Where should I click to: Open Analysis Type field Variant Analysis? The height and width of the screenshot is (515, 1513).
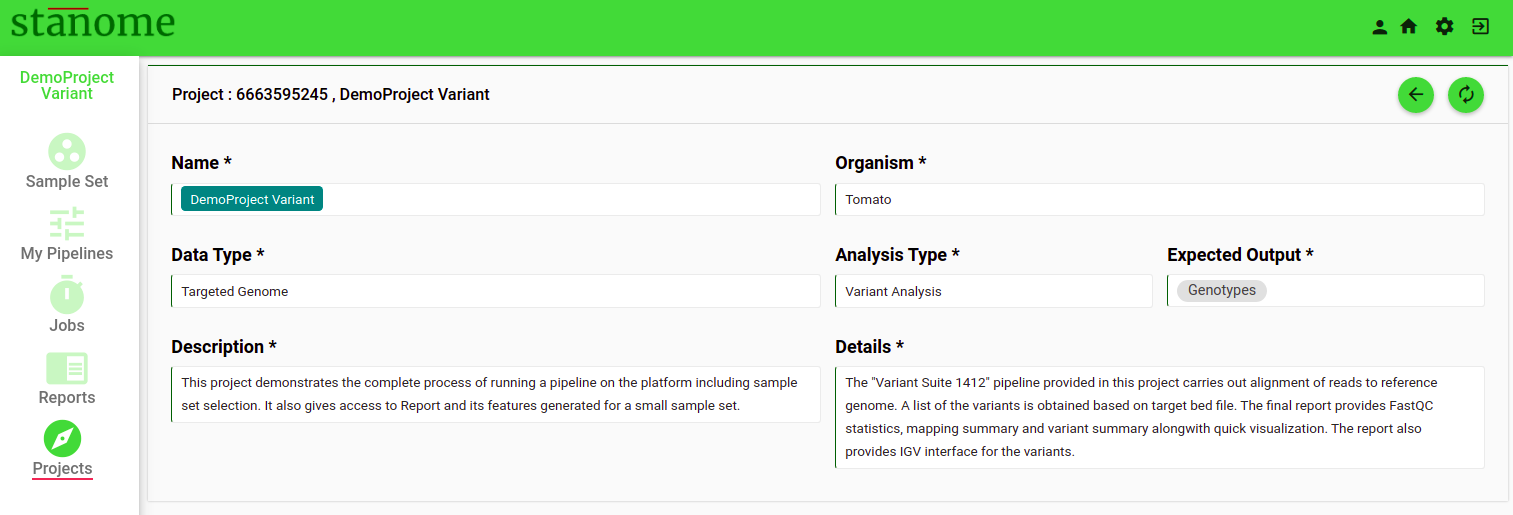994,291
